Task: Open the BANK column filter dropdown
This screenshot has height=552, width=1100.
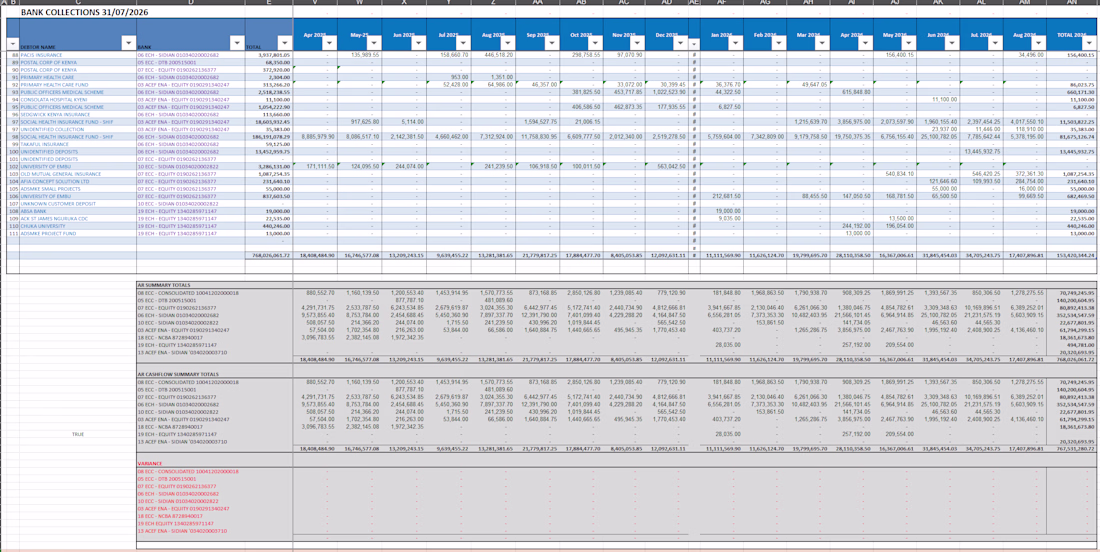Action: [236, 43]
